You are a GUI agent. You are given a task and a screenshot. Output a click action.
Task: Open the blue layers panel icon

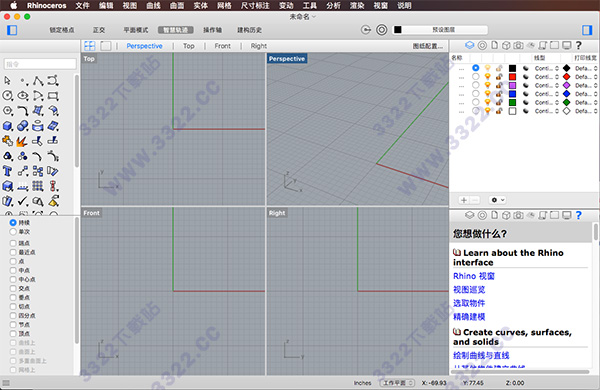(470, 45)
